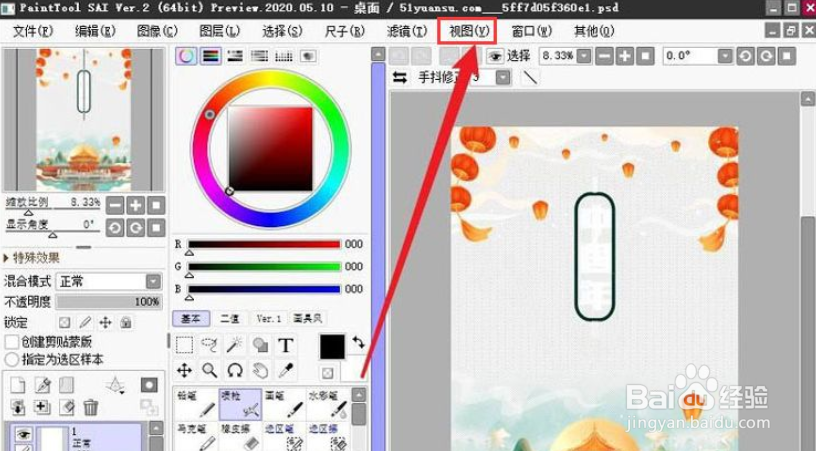
Task: Toggle the swatches panel icon
Action: click(284, 56)
